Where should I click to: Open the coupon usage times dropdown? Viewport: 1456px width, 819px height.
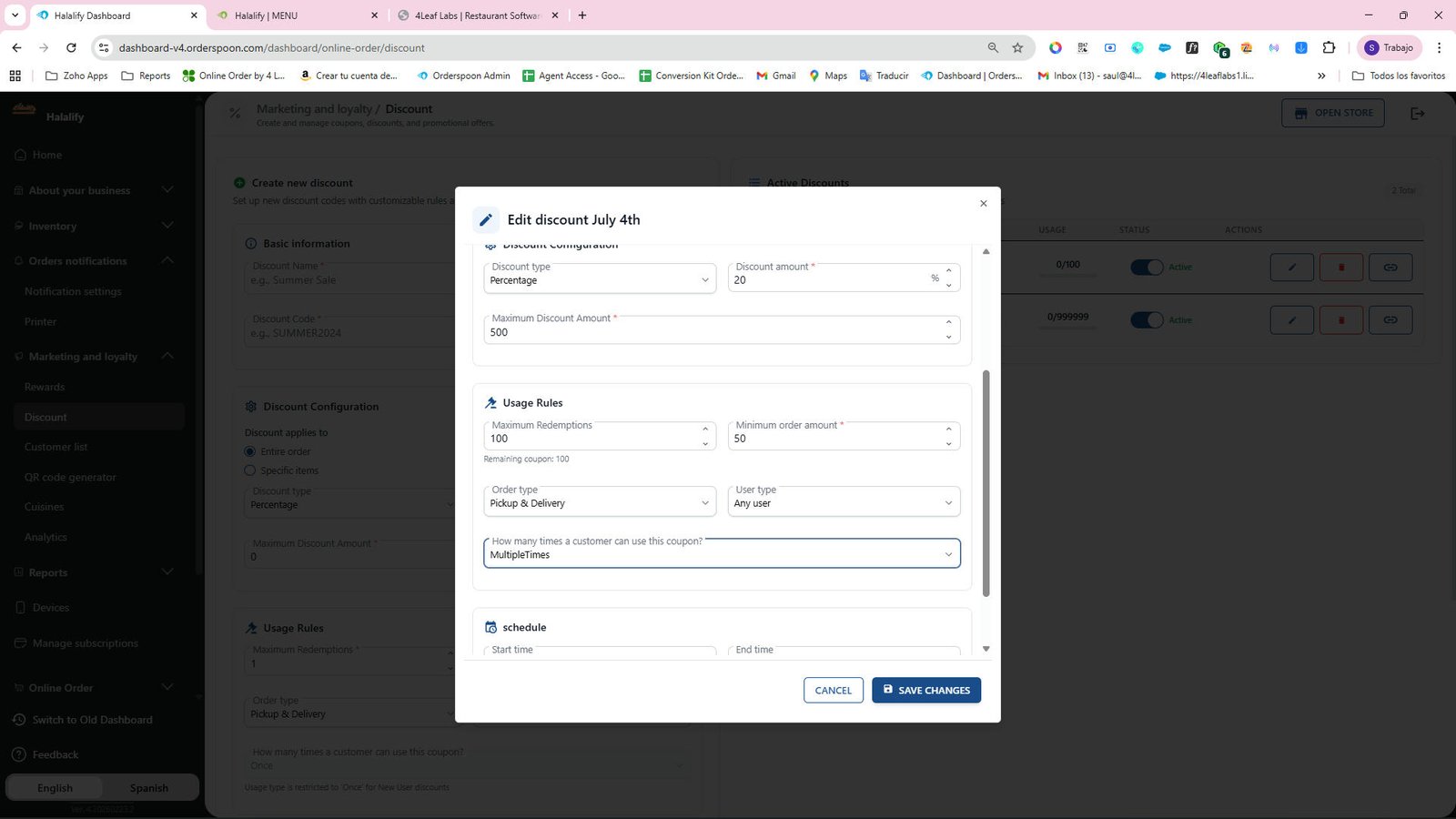[x=722, y=553]
